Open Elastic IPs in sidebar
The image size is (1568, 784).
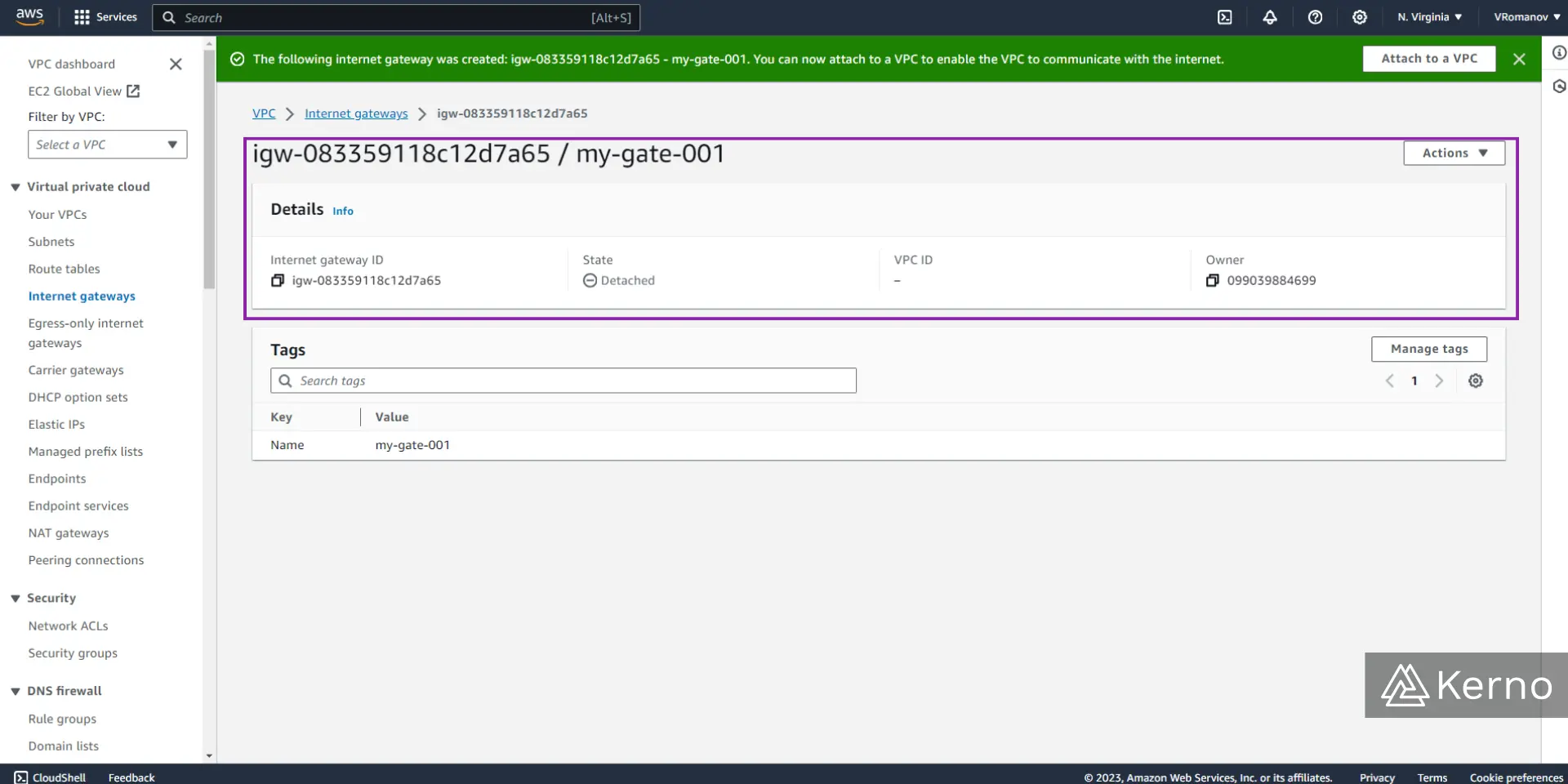(x=56, y=424)
